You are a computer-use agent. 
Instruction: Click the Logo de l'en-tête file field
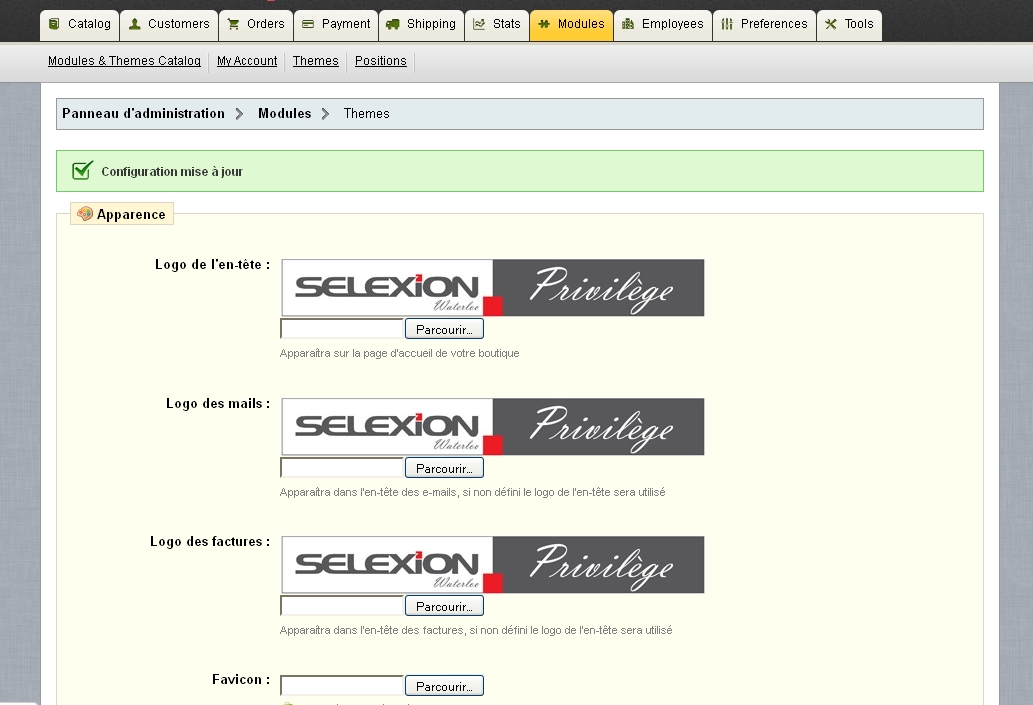(342, 329)
